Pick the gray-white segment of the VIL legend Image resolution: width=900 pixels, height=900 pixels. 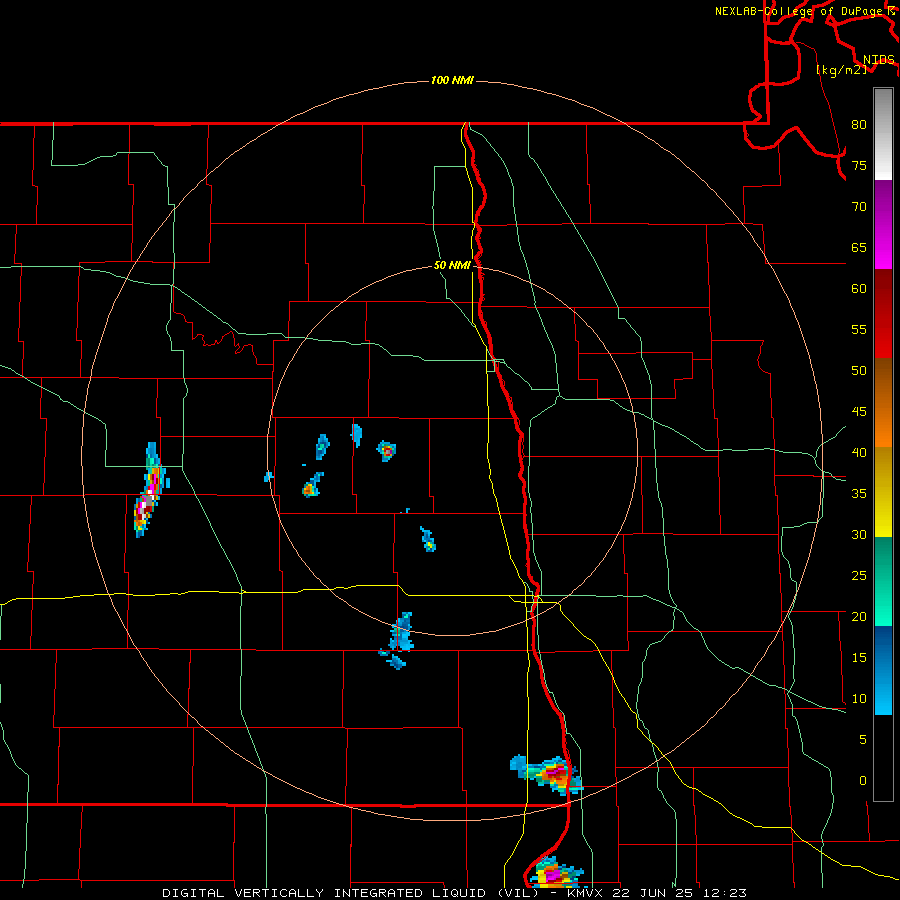(883, 134)
